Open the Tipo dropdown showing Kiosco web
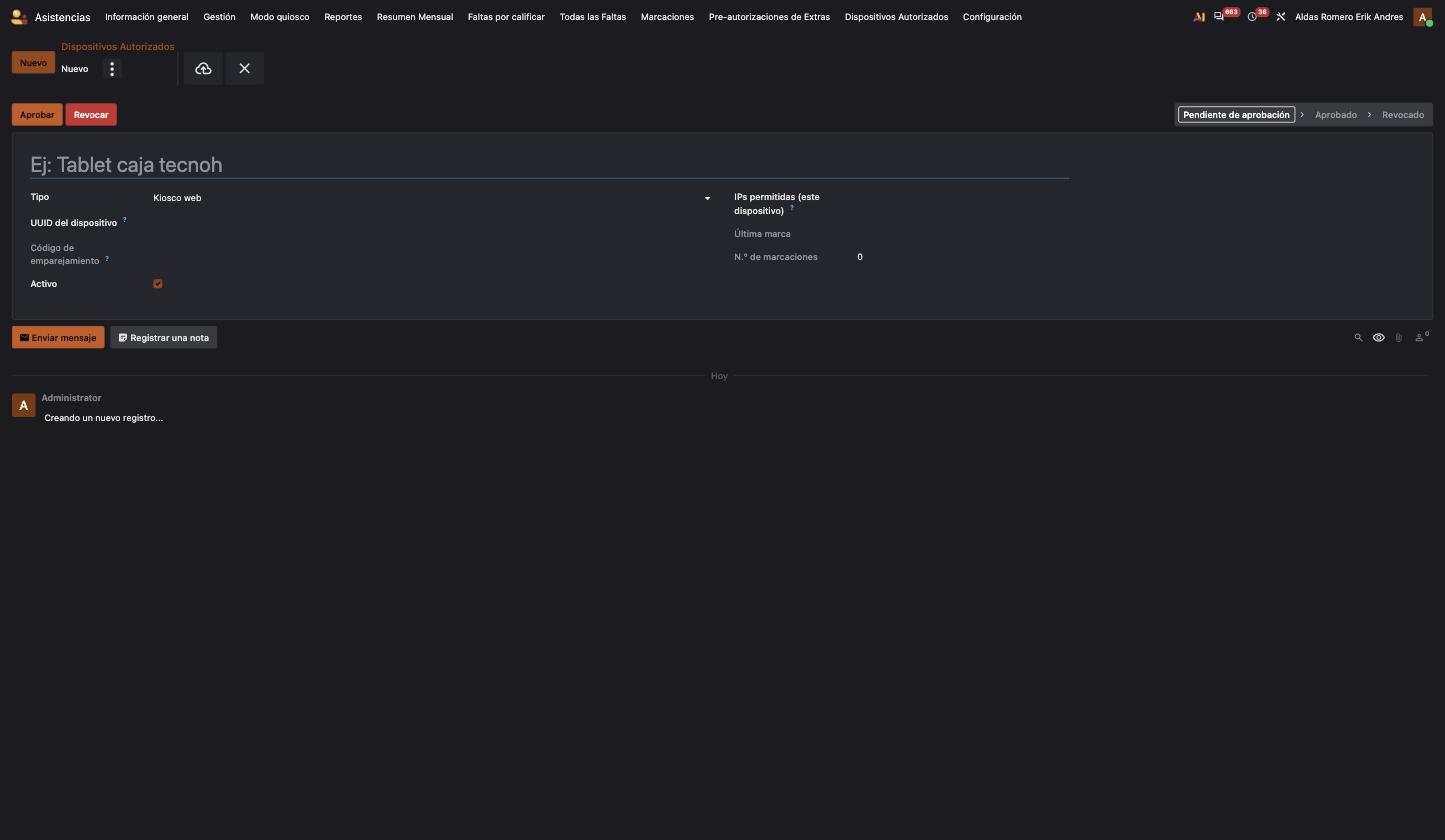The image size is (1445, 840). click(432, 198)
